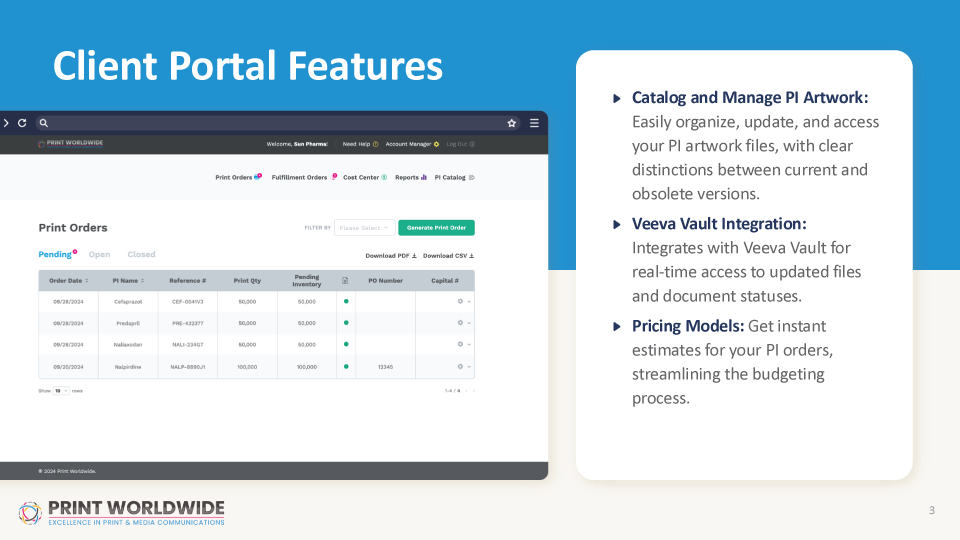960x540 pixels.
Task: Sort the table by Order Date
Action: (x=70, y=281)
